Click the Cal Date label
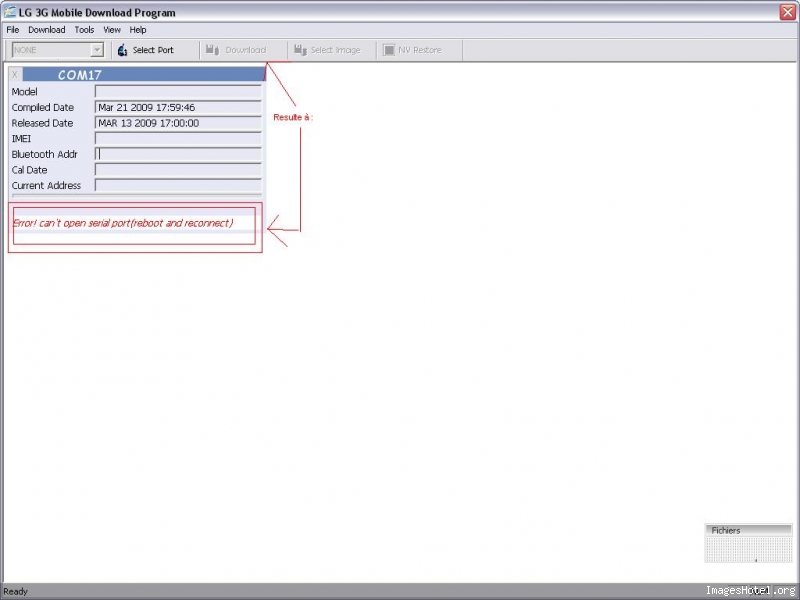800x600 pixels. [x=30, y=170]
